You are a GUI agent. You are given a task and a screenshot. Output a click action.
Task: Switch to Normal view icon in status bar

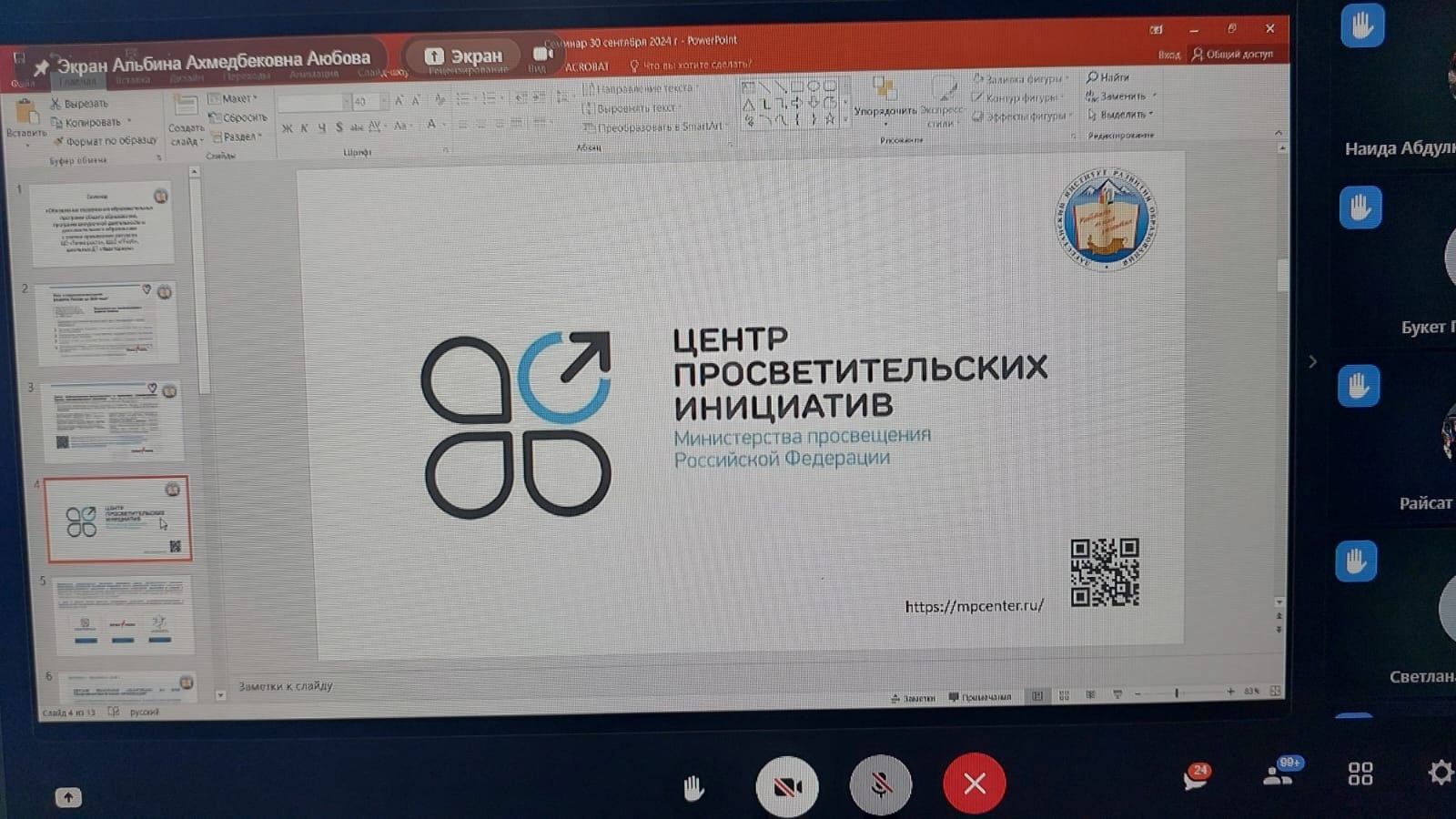point(1037,696)
